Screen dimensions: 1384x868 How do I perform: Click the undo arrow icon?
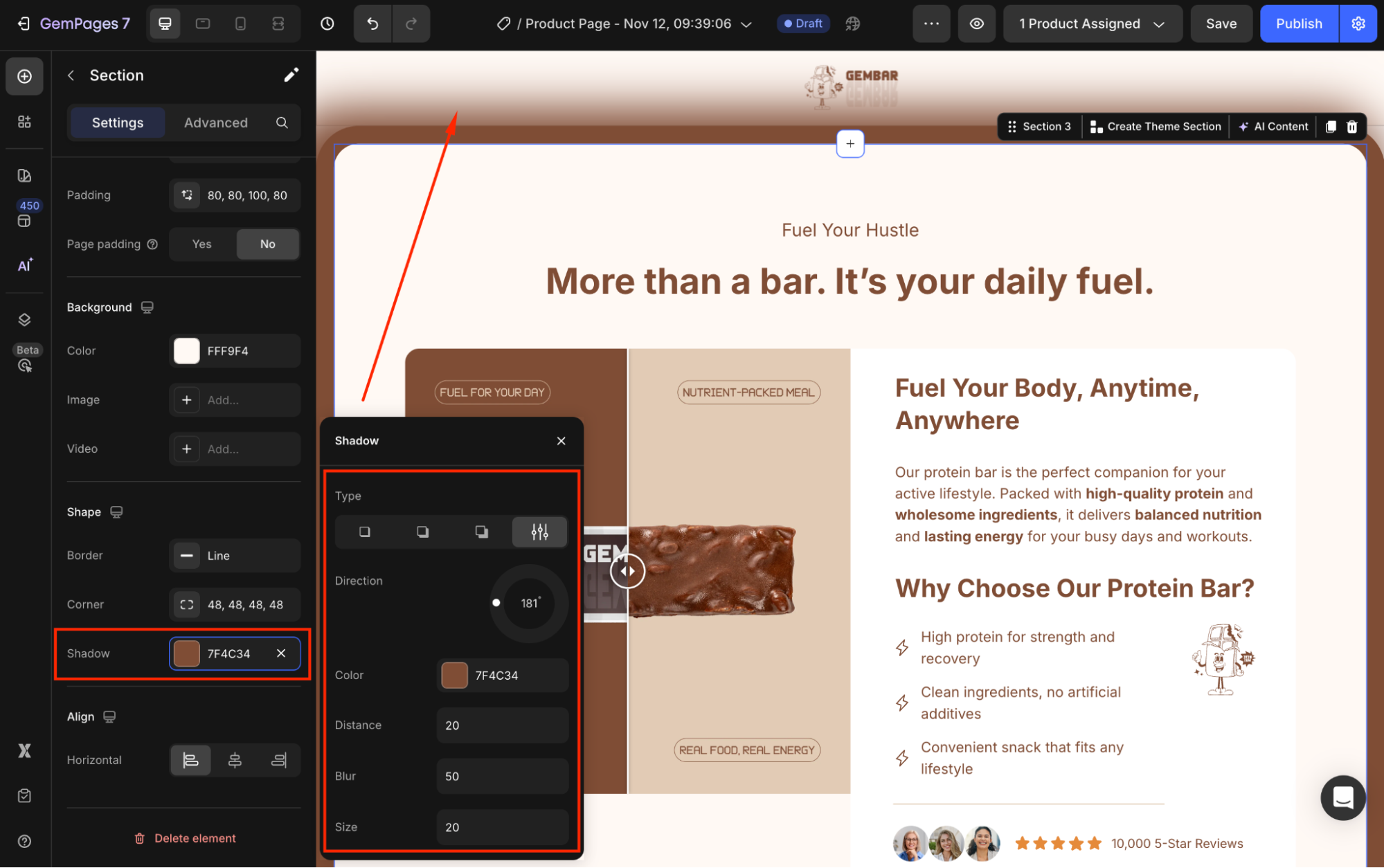372,24
